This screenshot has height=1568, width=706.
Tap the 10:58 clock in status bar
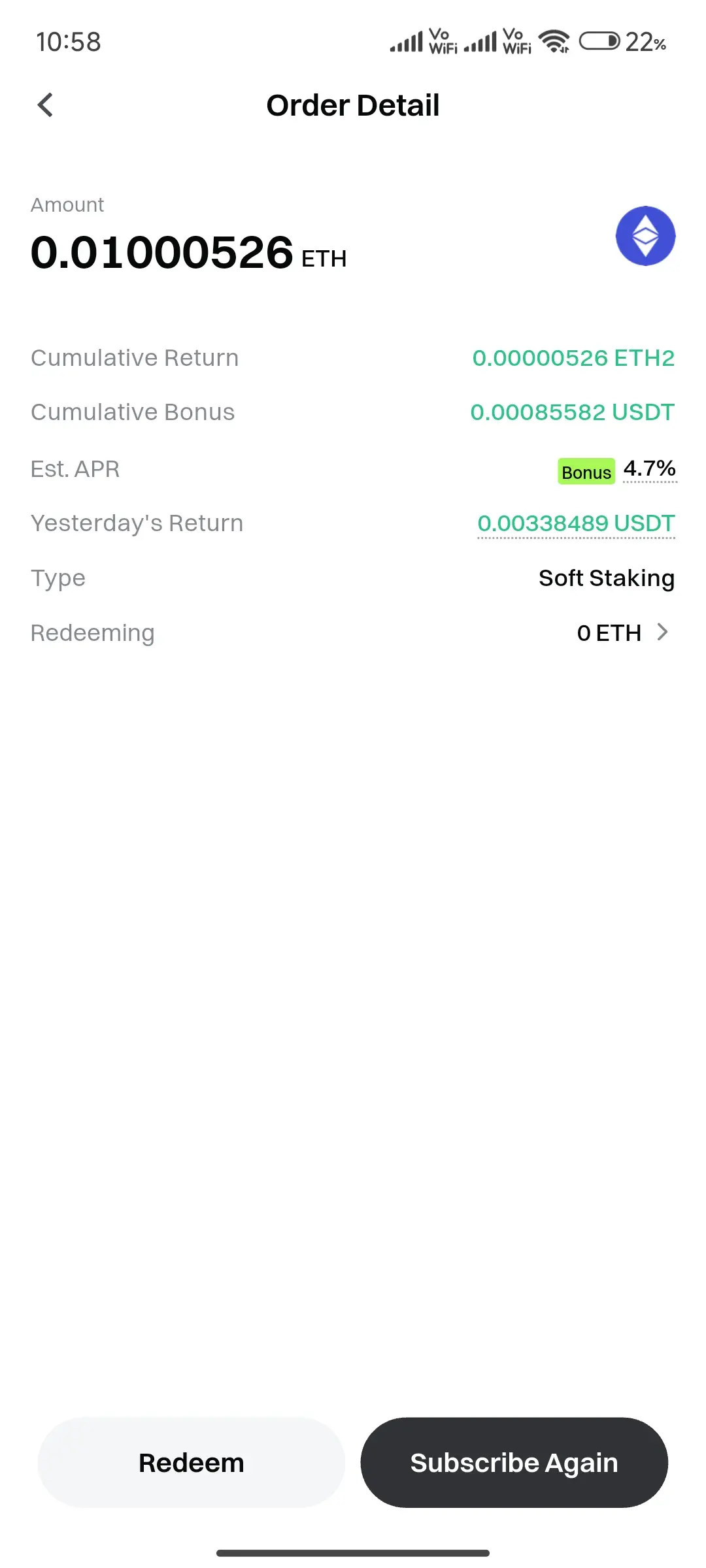[x=69, y=42]
